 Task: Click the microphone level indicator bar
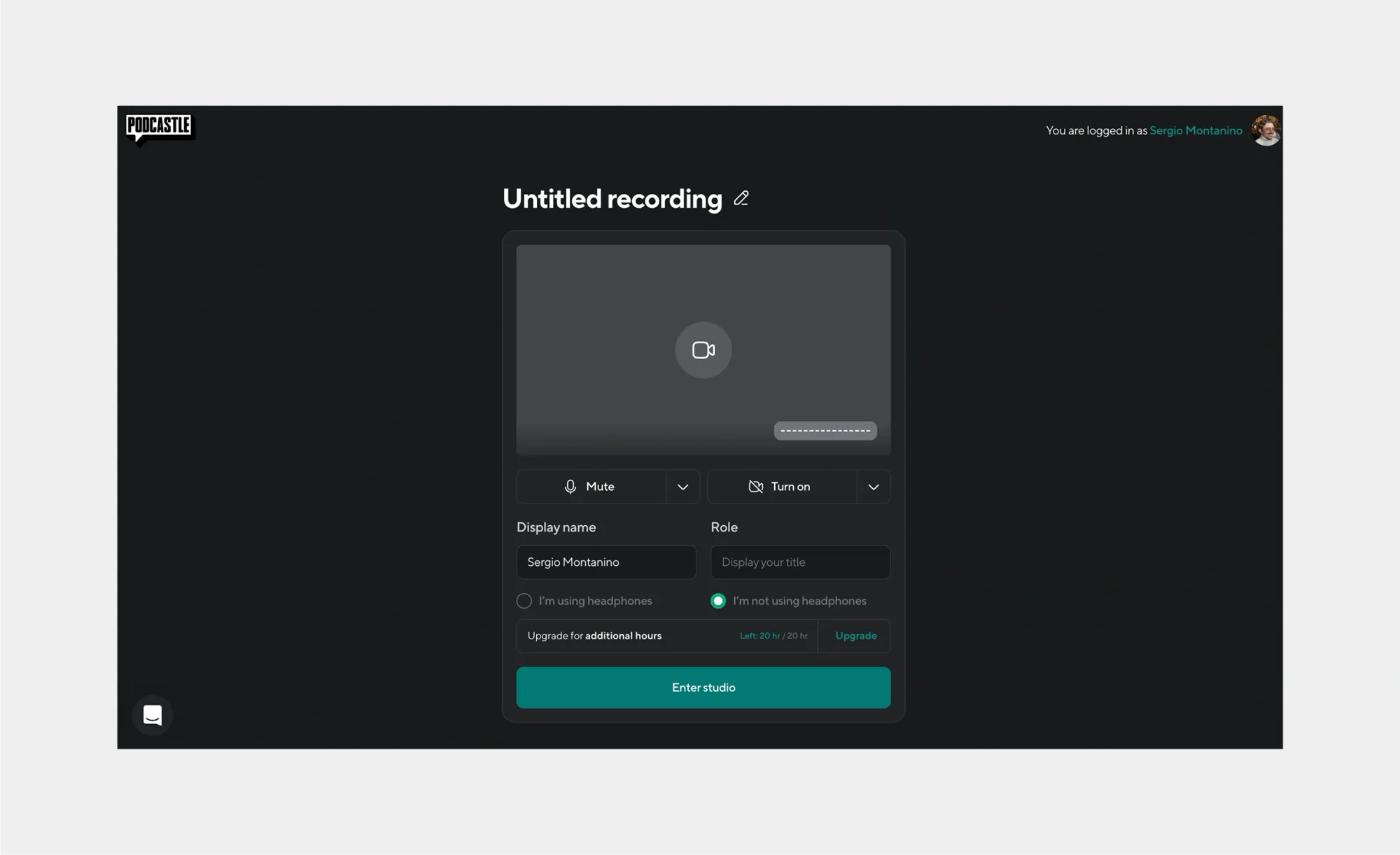point(825,430)
